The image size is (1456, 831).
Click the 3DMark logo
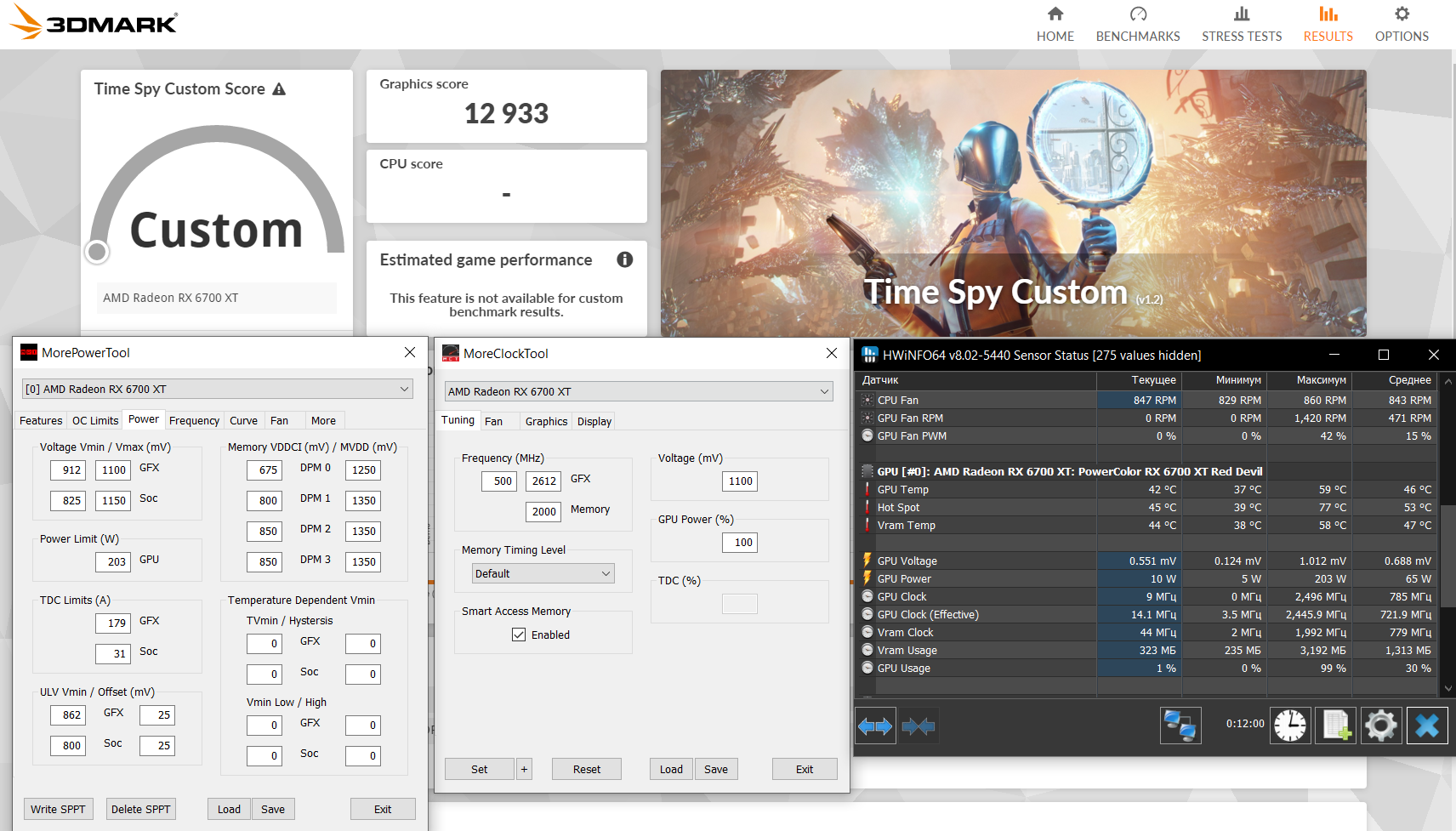pos(94,23)
